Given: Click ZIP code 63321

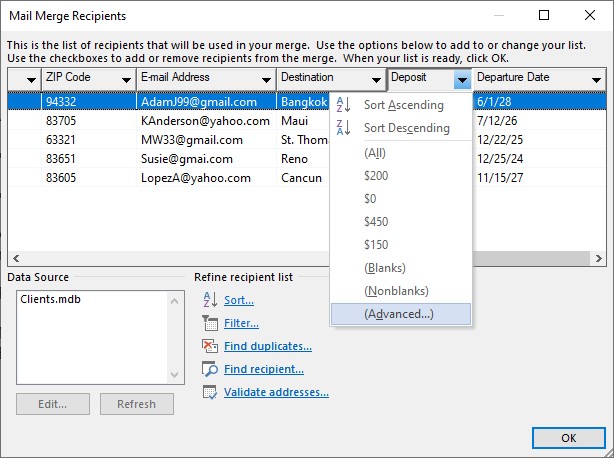Looking at the screenshot, I should 89,140.
